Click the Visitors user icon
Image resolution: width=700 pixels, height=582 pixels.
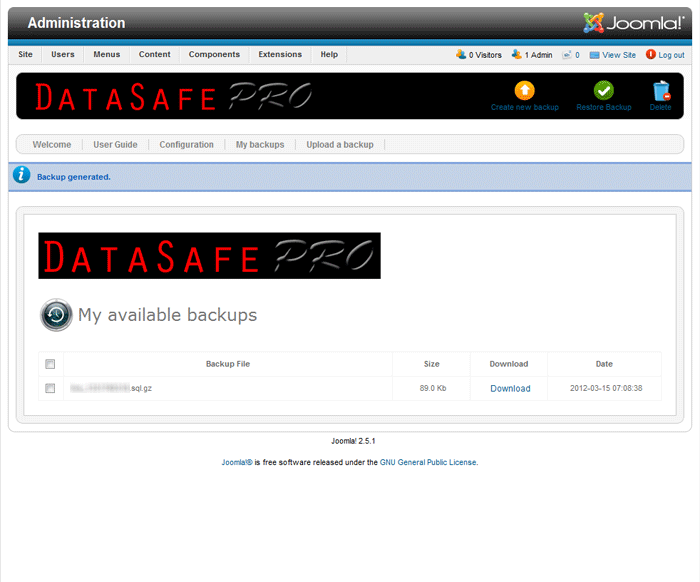coord(461,54)
